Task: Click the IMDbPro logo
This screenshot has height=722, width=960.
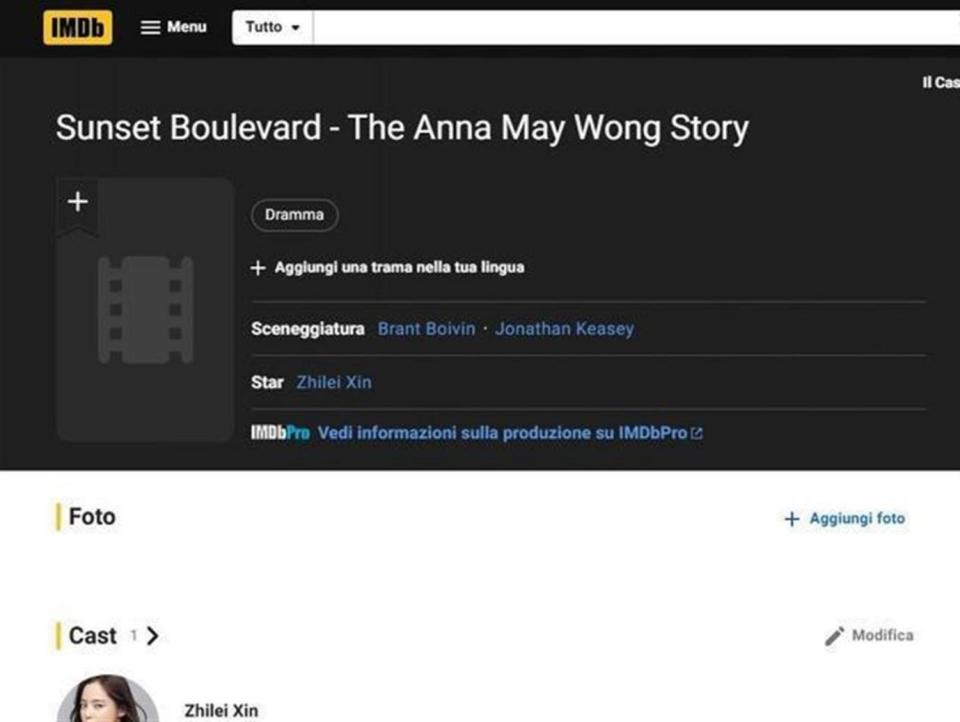Action: [x=280, y=433]
